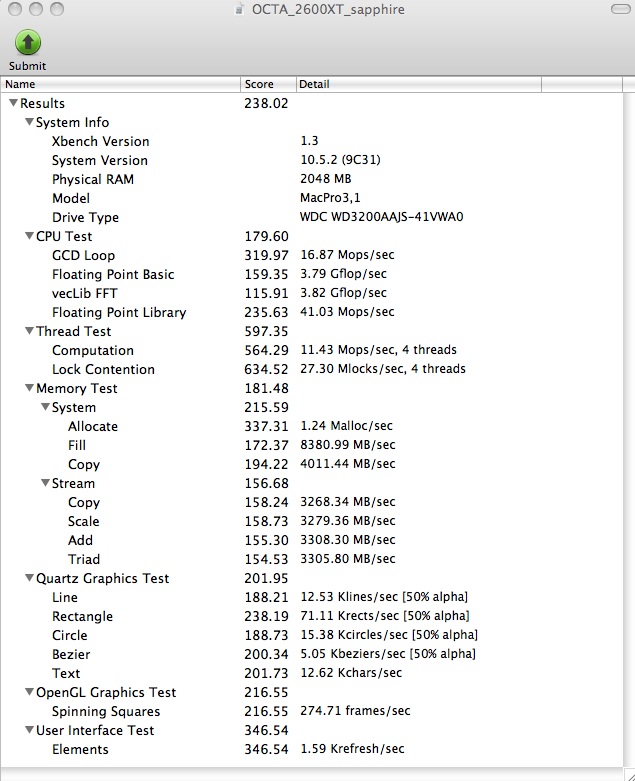635x781 pixels.
Task: Collapse the User Interface Test section
Action: click(29, 730)
